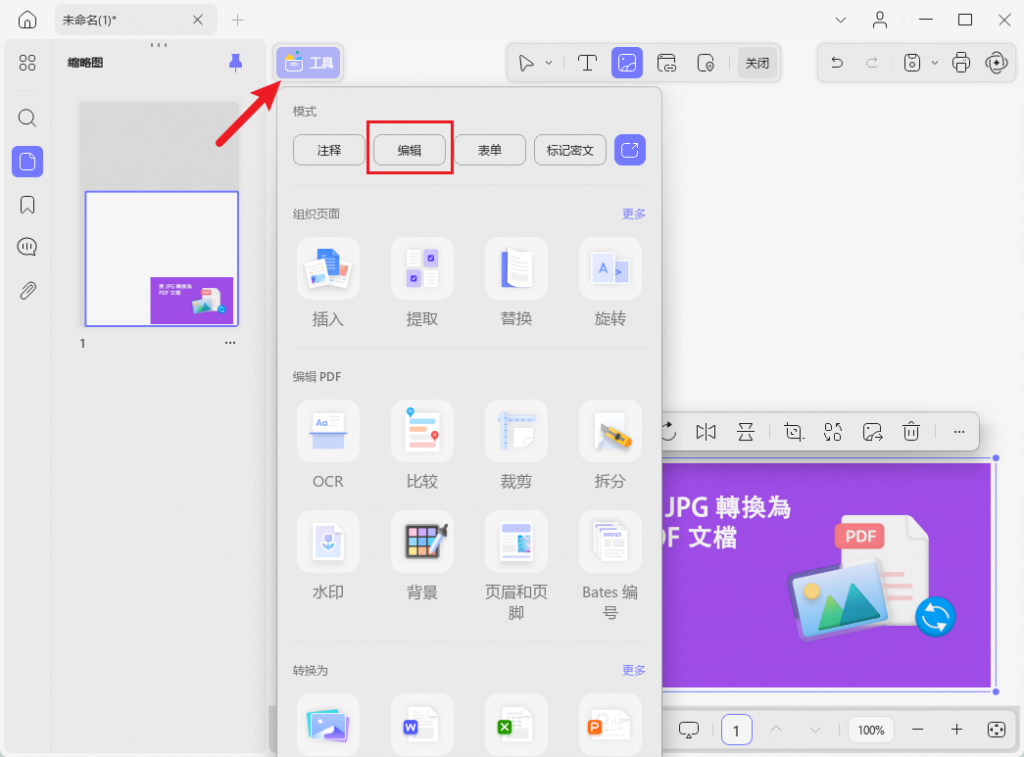This screenshot has height=757, width=1024.
Task: Open the 100% zoom level dropdown
Action: 871,730
